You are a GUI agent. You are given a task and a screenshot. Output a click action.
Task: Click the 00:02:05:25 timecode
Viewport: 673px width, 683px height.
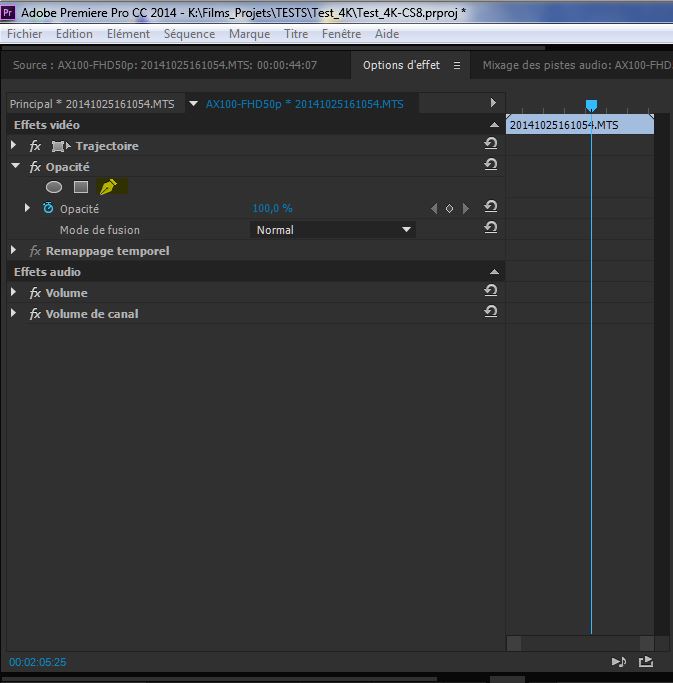(x=38, y=662)
